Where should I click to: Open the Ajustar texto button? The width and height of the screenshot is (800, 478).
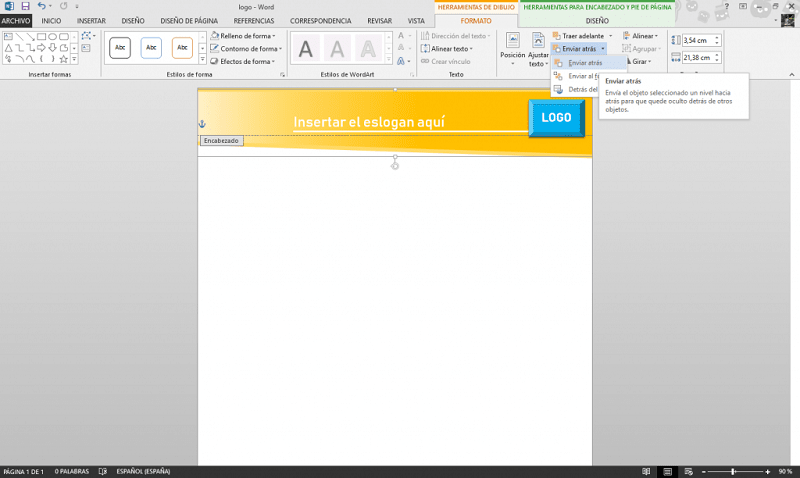coord(538,49)
